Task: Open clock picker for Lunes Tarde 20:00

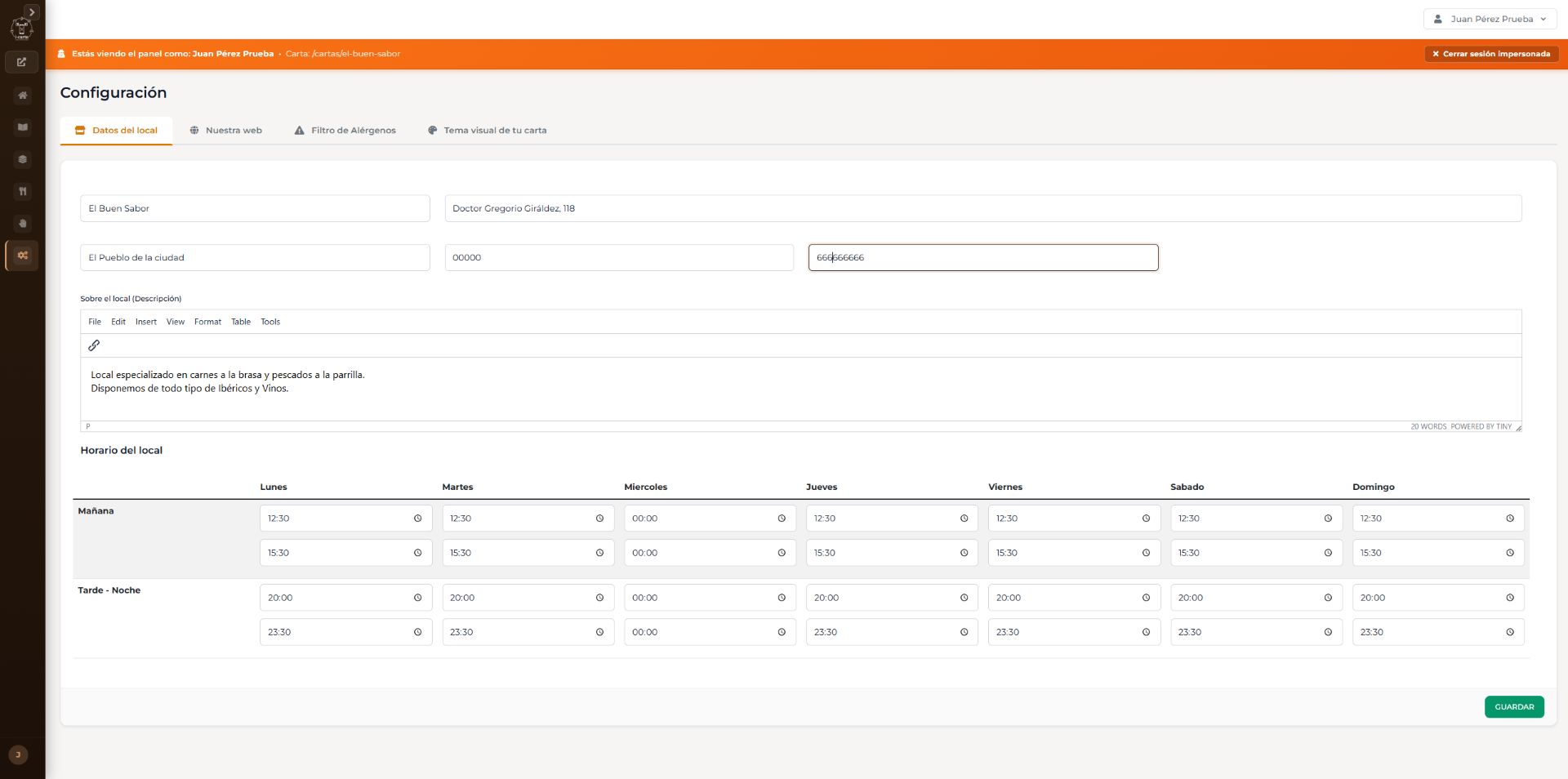Action: pos(417,598)
